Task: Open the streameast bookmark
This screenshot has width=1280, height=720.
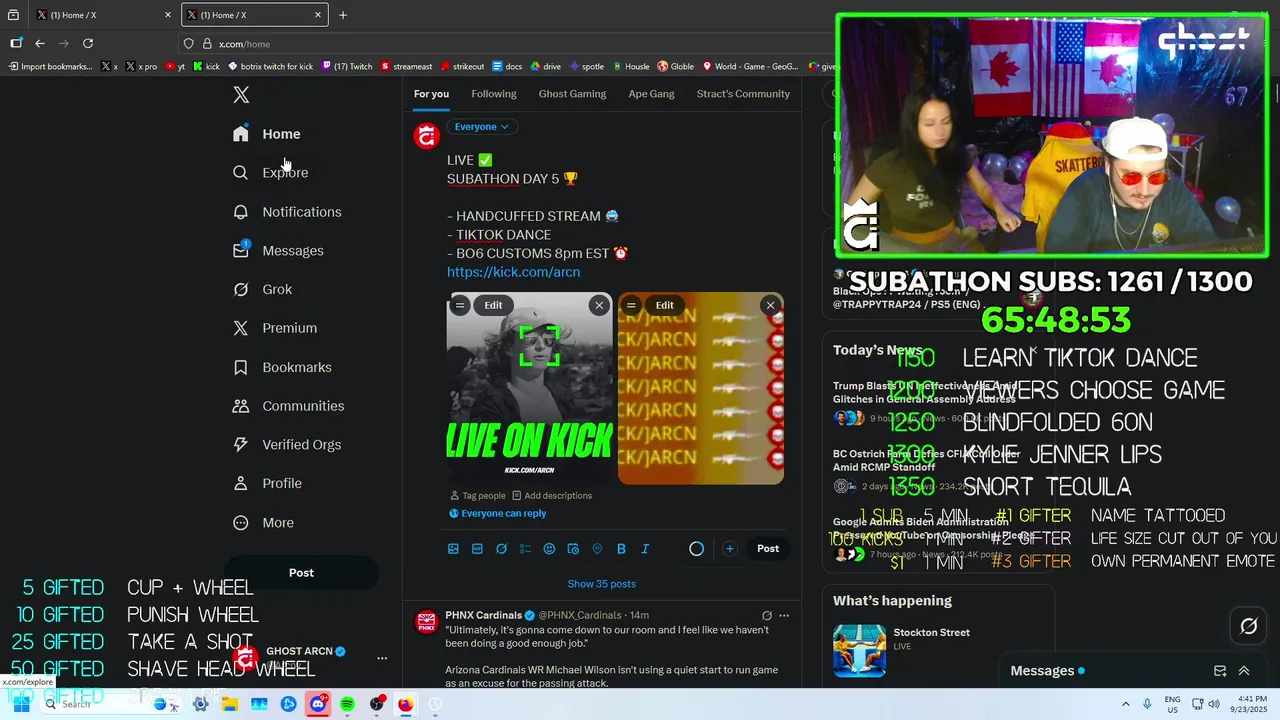Action: [x=406, y=67]
